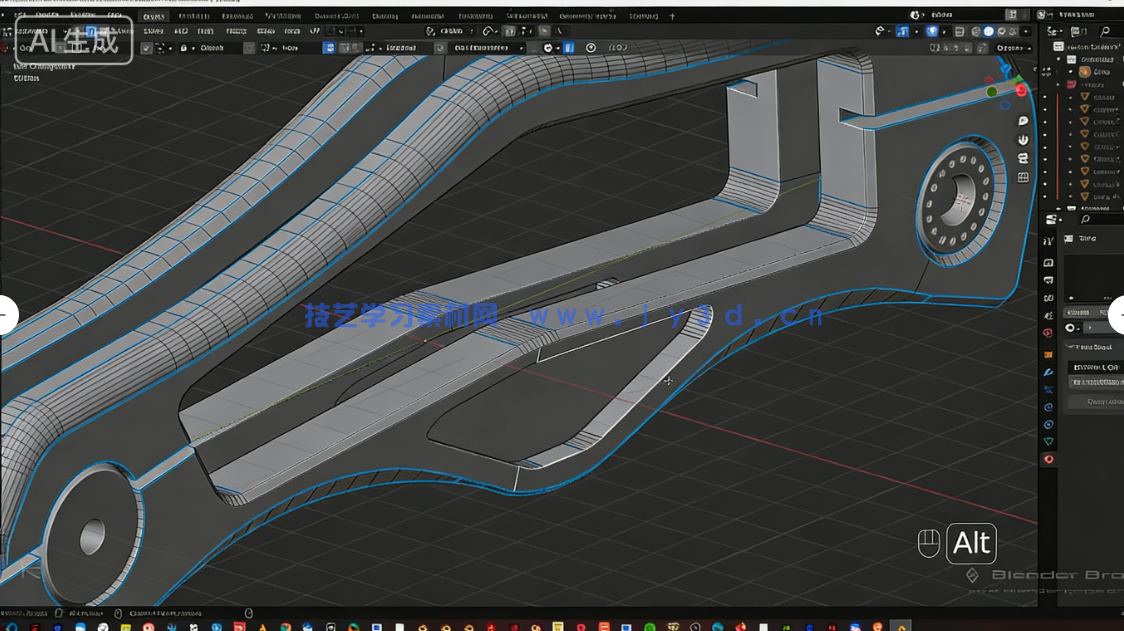Select solid shading mode in the viewport header
This screenshot has height=631, width=1124.
(x=987, y=32)
